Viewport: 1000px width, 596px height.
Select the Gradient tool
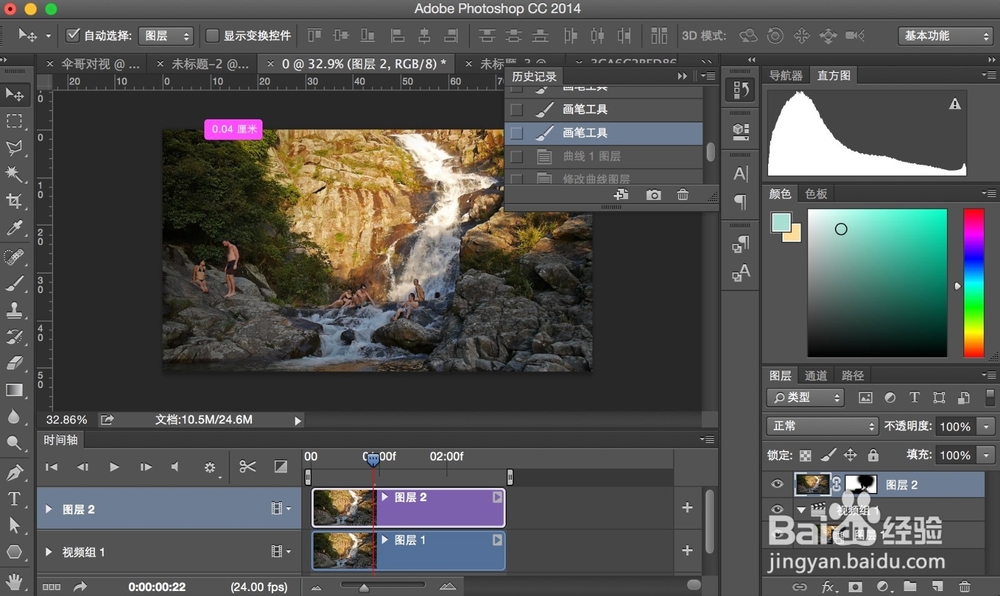[x=14, y=389]
